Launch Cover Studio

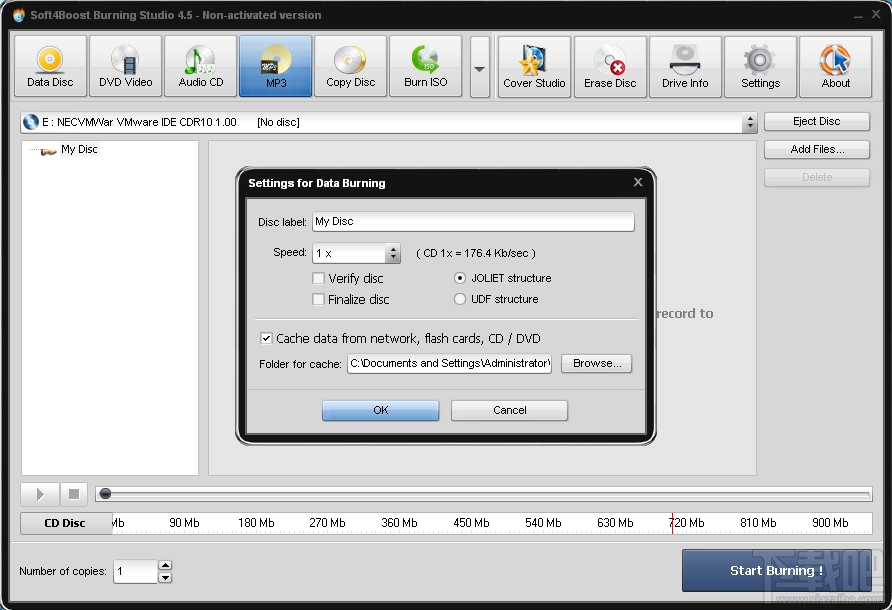point(534,65)
